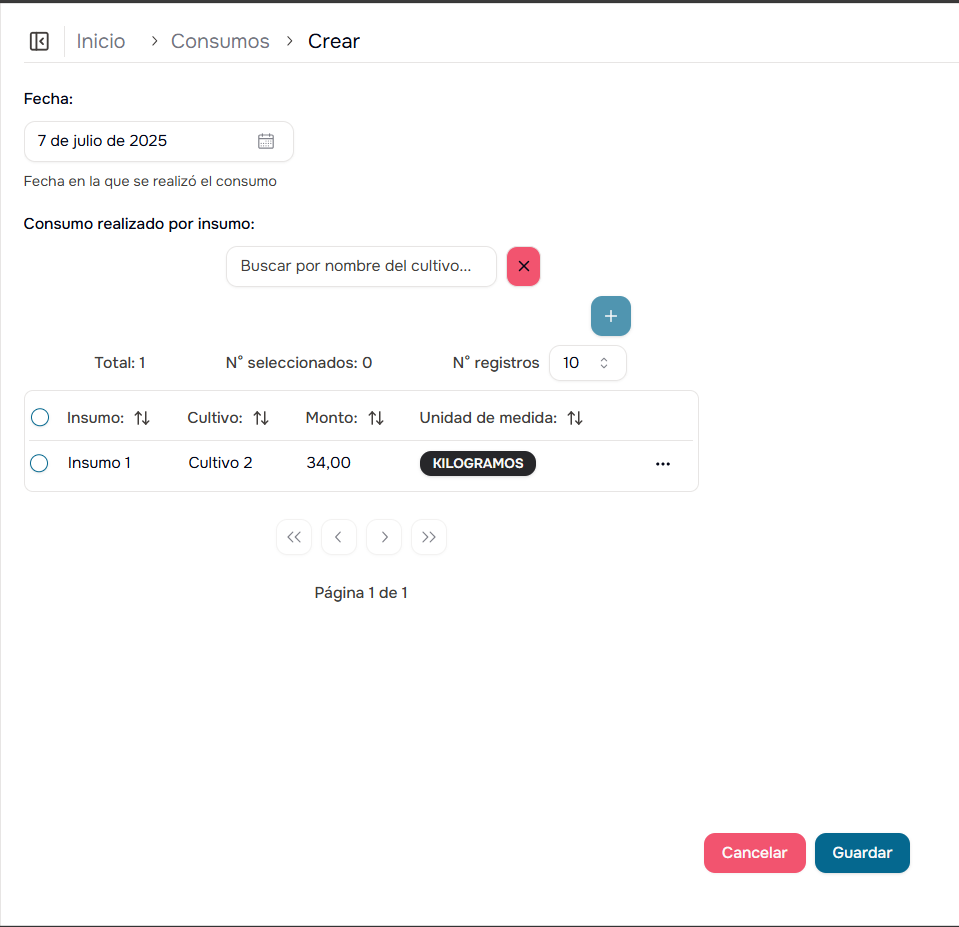The width and height of the screenshot is (959, 927).
Task: Select the Insumo 1 row checkbox
Action: click(40, 463)
